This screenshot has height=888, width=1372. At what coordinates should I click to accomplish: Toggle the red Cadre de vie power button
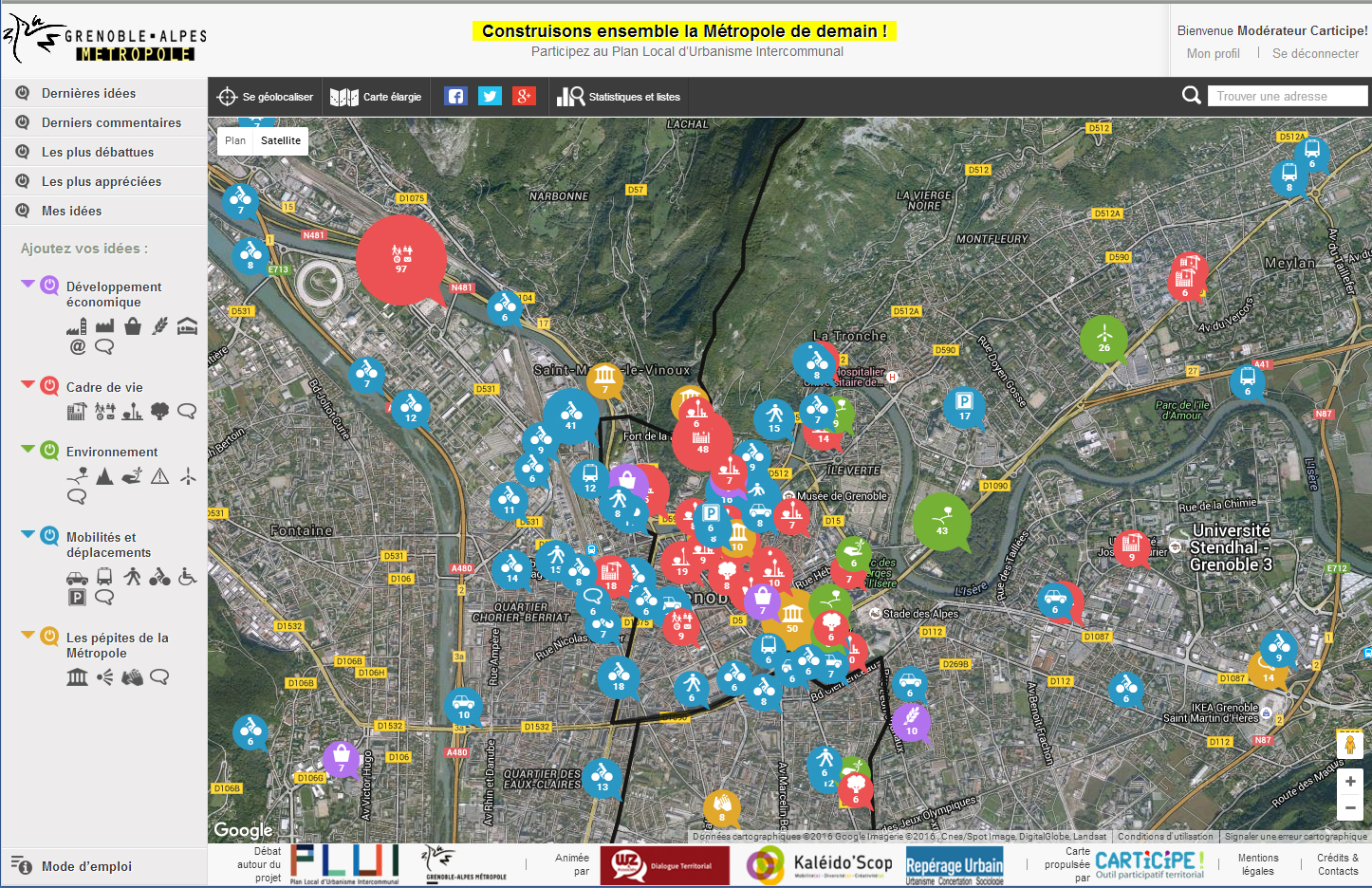point(49,385)
